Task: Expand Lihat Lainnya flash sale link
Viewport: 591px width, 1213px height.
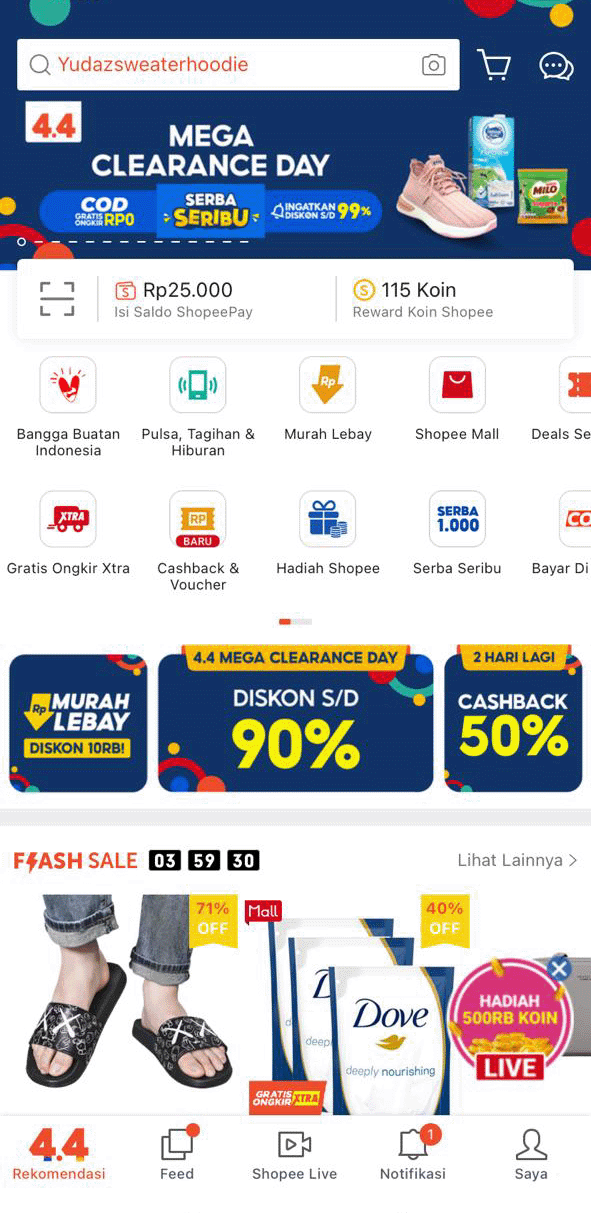Action: coord(517,860)
